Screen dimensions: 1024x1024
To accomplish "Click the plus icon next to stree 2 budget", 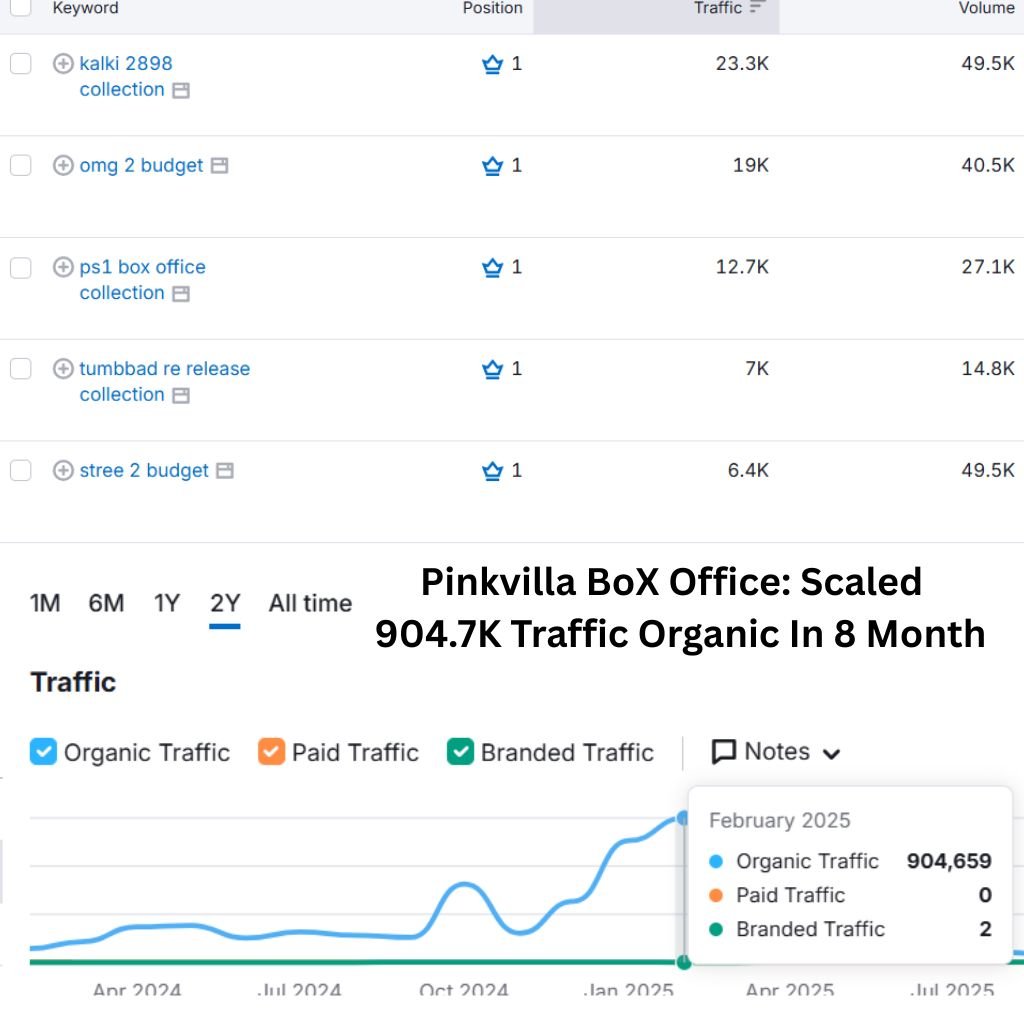I will (62, 470).
